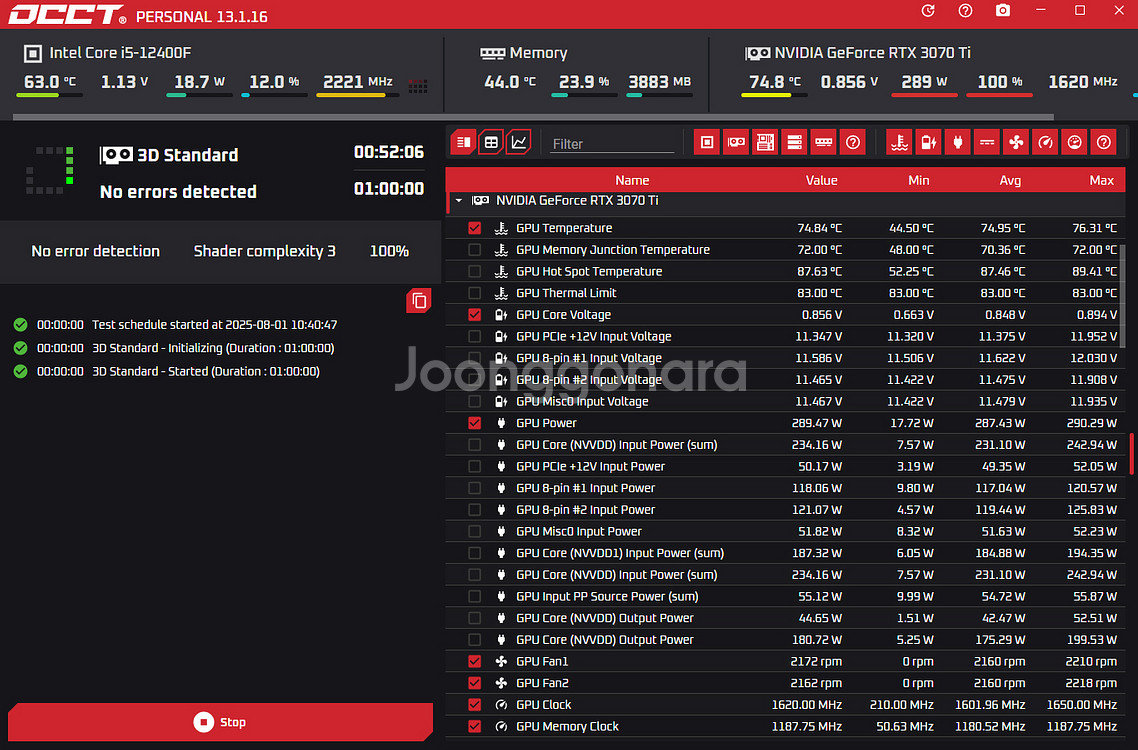Uncheck the GPU Fan2 checkbox
Viewport: 1138px width, 750px height.
point(475,683)
